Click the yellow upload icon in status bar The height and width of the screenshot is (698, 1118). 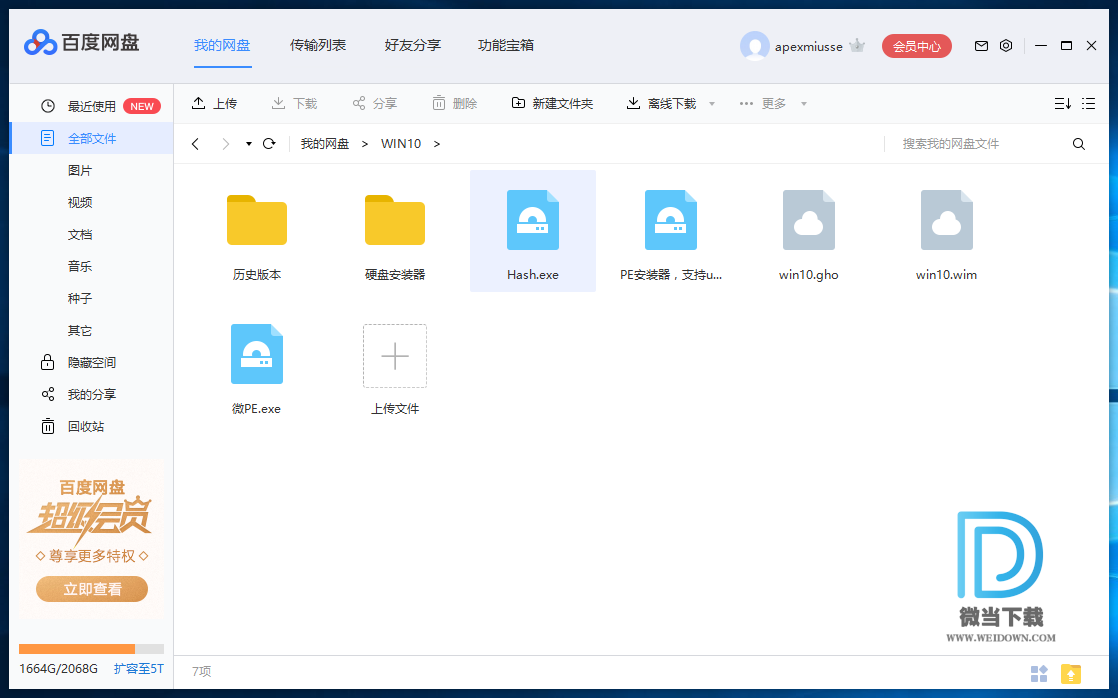click(x=1070, y=673)
